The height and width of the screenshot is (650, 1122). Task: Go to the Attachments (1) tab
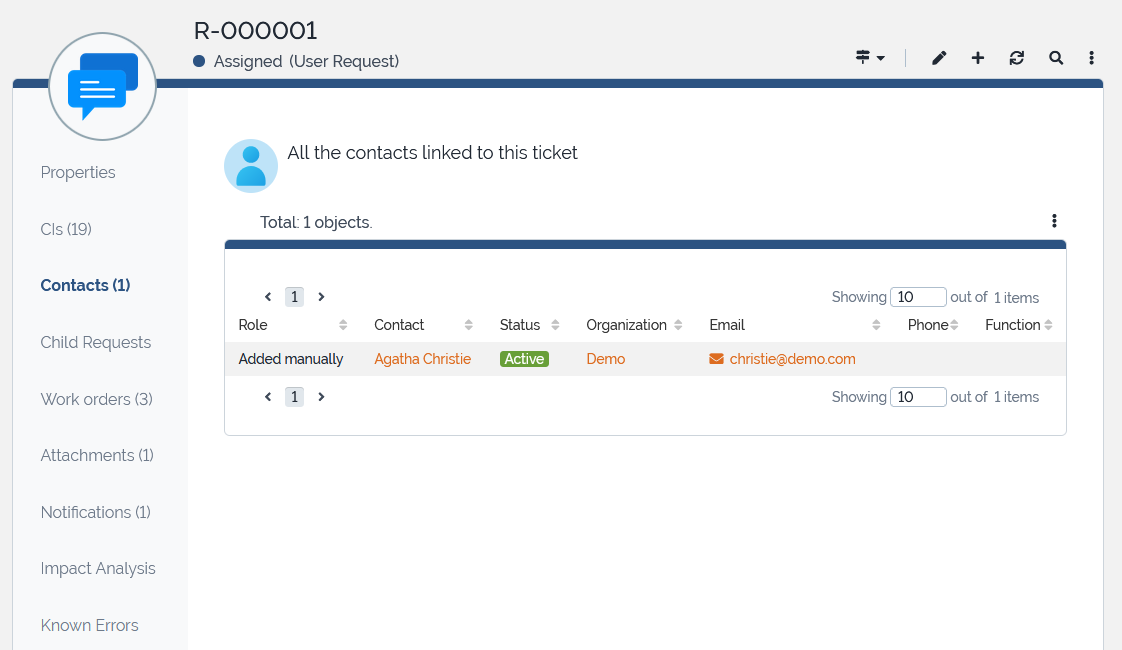[97, 455]
